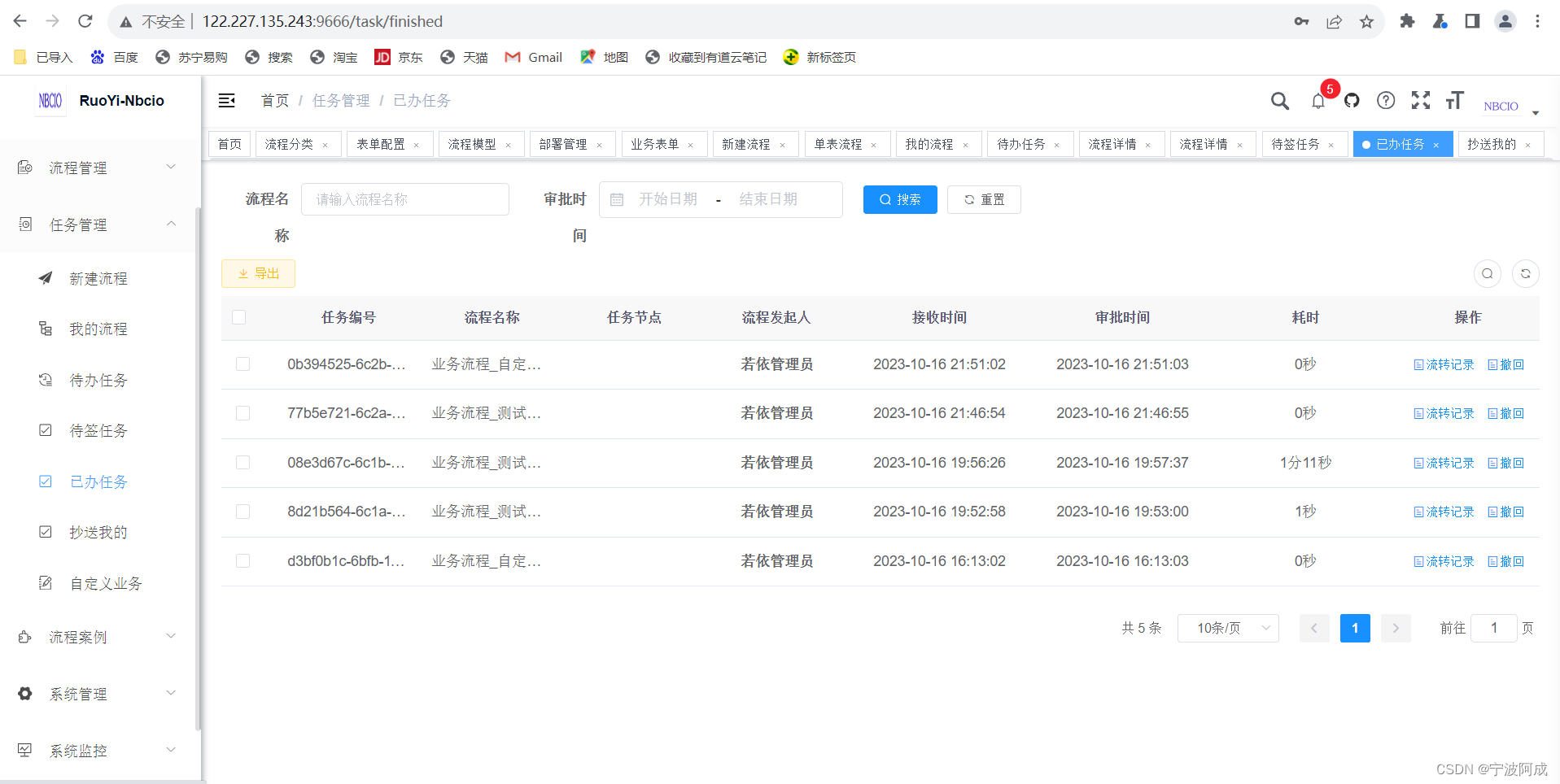
Task: Open the help question mark icon
Action: pos(1386,100)
